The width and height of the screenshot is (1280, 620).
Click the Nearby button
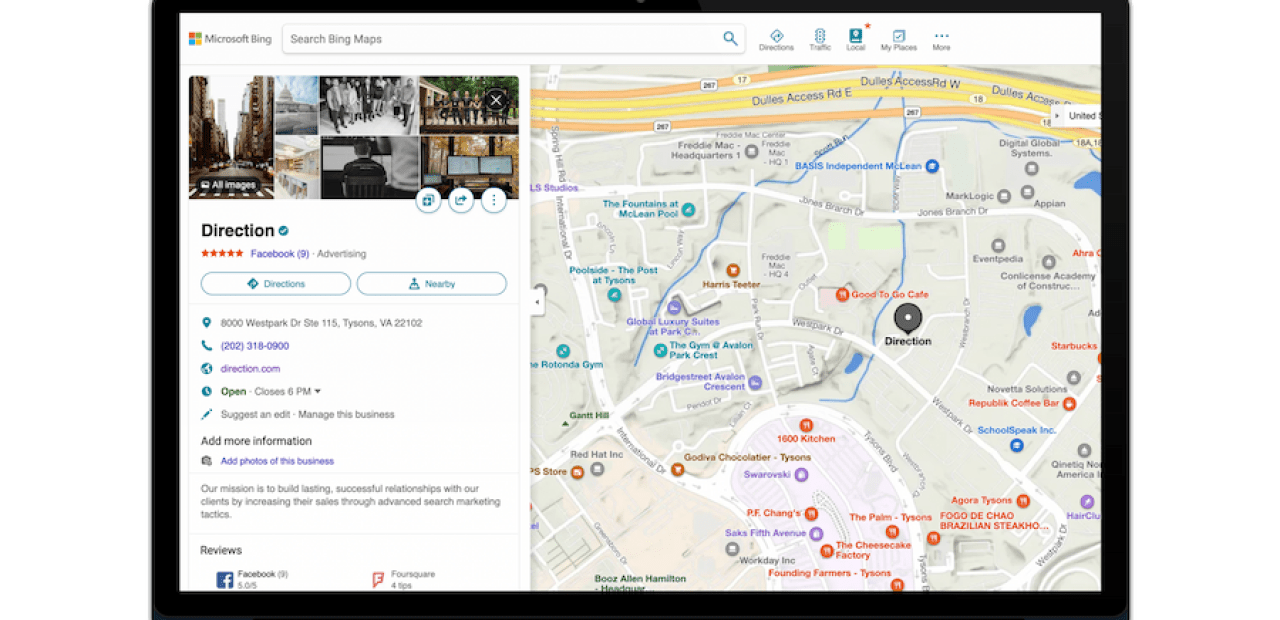[x=431, y=283]
